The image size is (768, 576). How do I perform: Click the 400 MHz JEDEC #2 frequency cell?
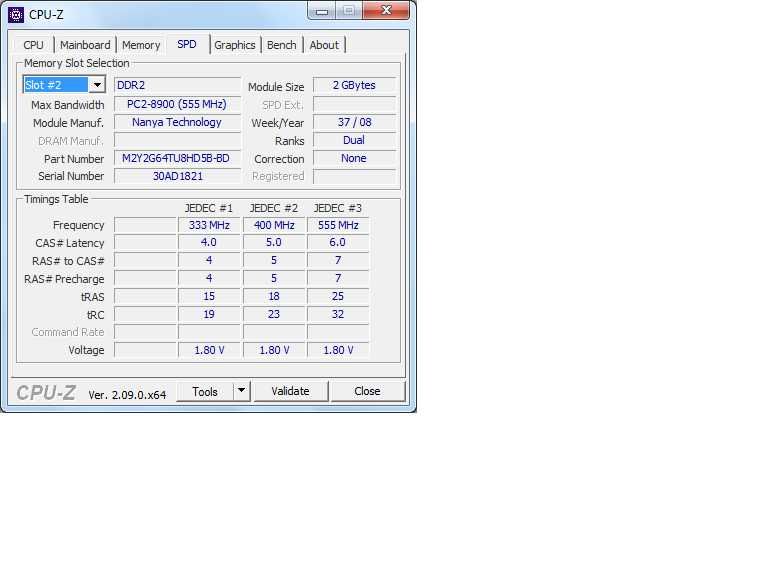click(274, 225)
